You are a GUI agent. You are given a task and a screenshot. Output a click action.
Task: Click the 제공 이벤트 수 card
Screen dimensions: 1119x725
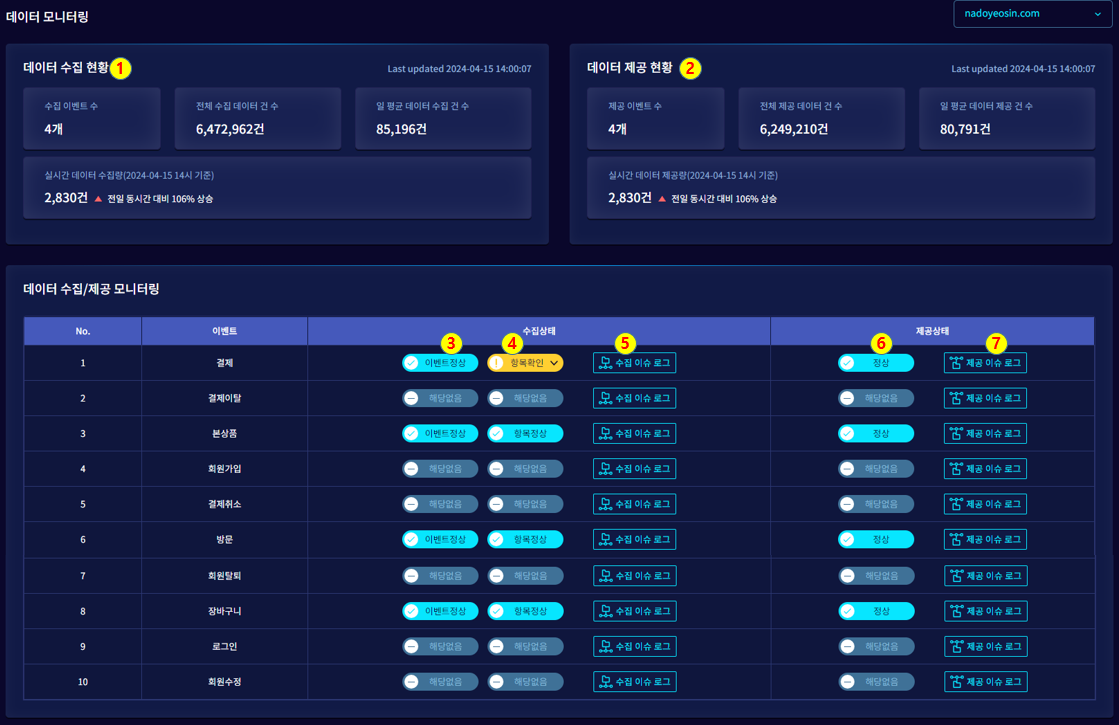(655, 118)
